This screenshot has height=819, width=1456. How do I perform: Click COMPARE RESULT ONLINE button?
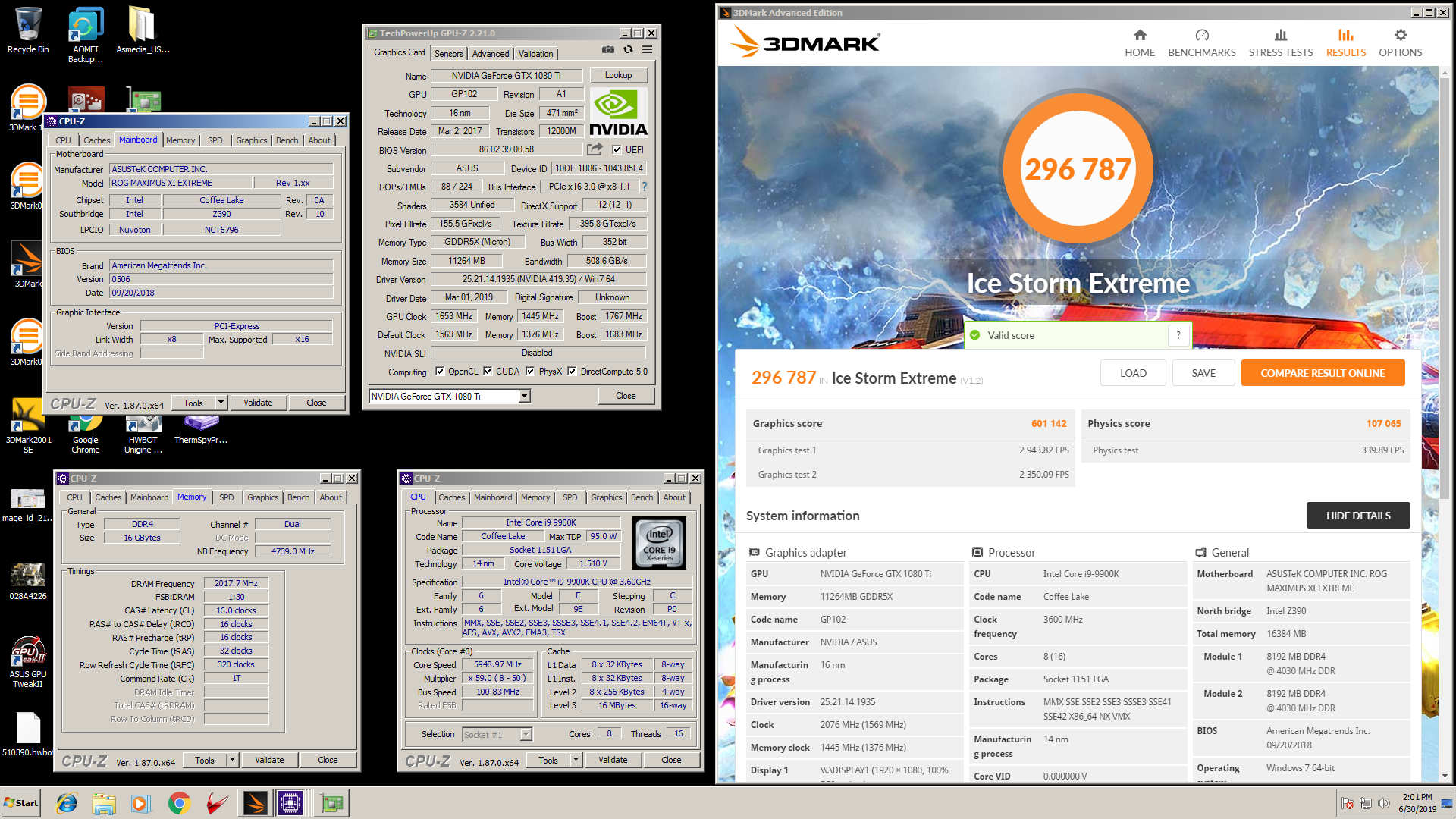[x=1323, y=373]
